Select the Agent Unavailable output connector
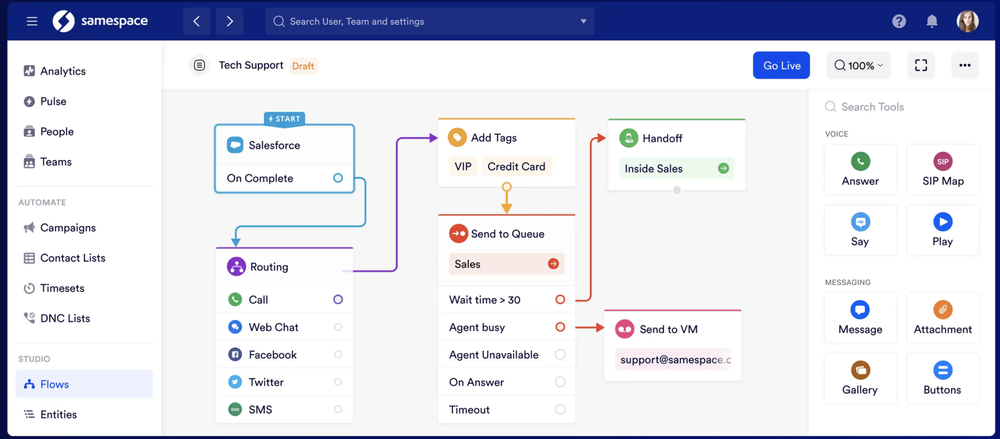1000x439 pixels. [560, 354]
